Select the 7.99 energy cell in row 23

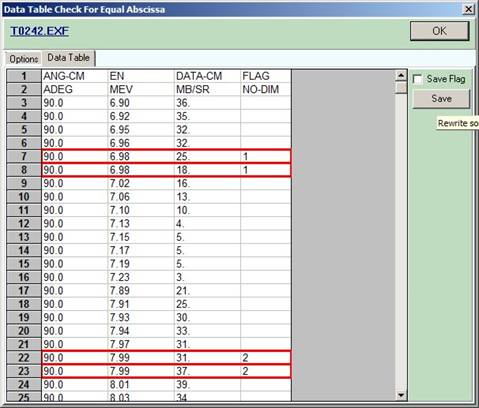coord(141,371)
